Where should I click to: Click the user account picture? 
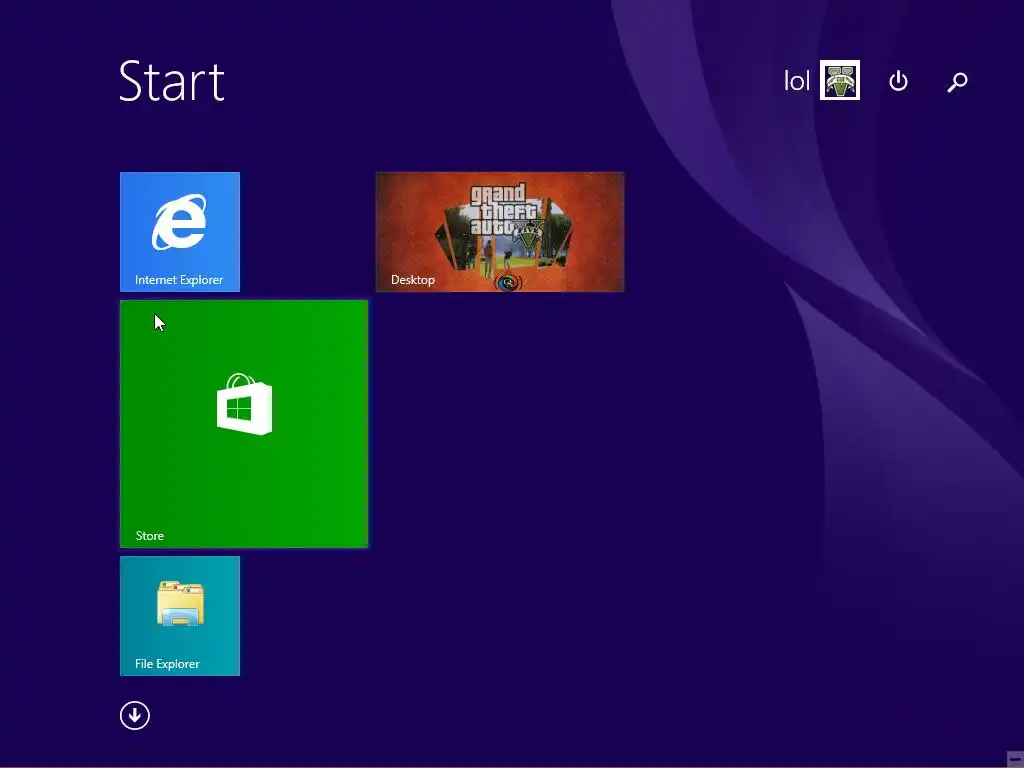pos(840,80)
